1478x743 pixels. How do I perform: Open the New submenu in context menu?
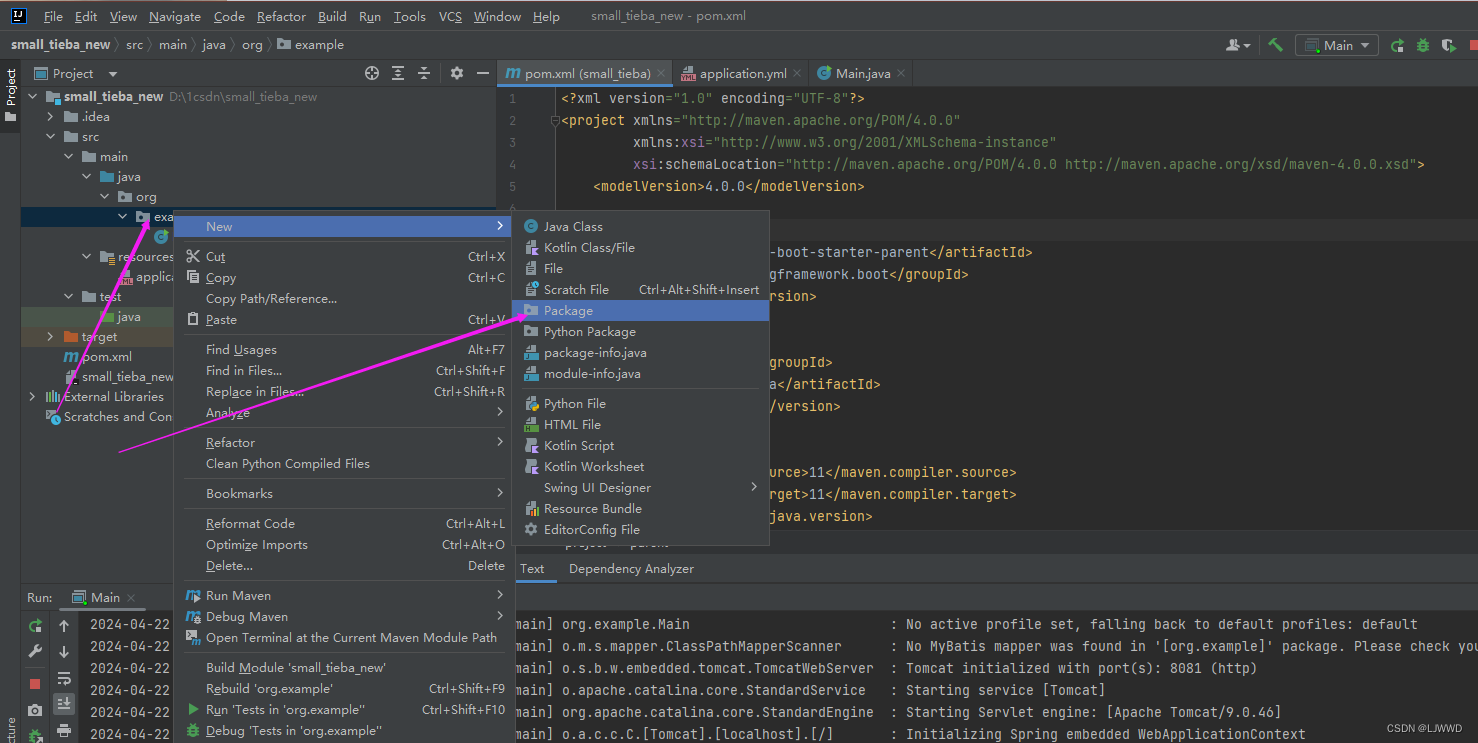tap(342, 227)
